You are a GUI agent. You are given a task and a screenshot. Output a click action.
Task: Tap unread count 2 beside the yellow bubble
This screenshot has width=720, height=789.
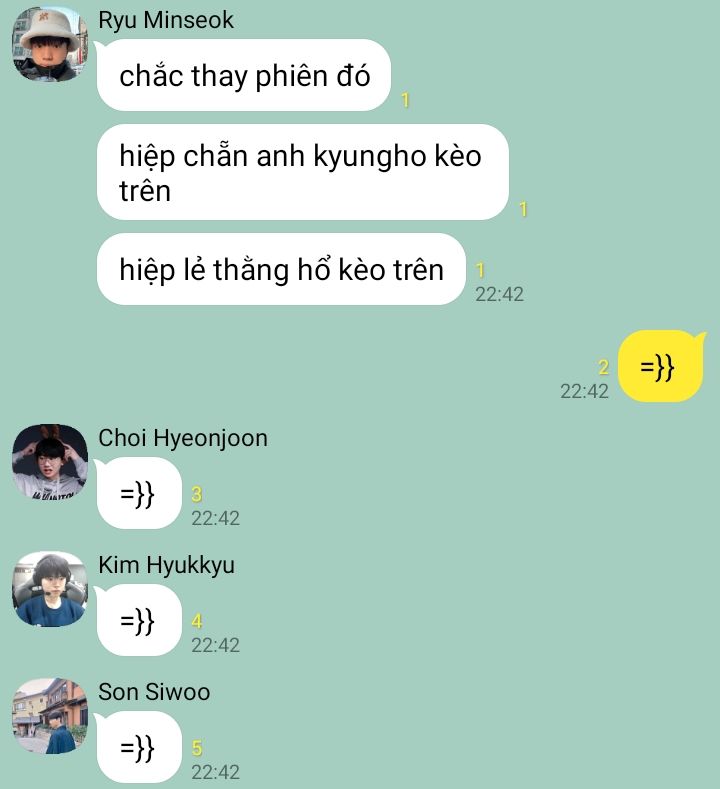coord(604,367)
